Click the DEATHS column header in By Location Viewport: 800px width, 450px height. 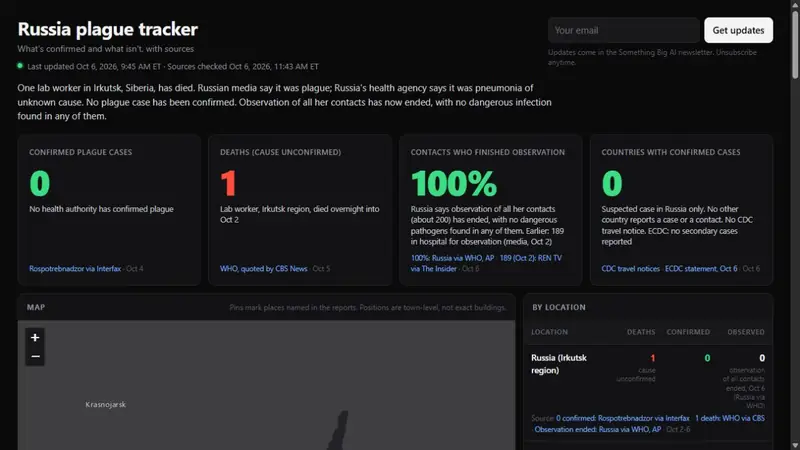click(x=641, y=332)
